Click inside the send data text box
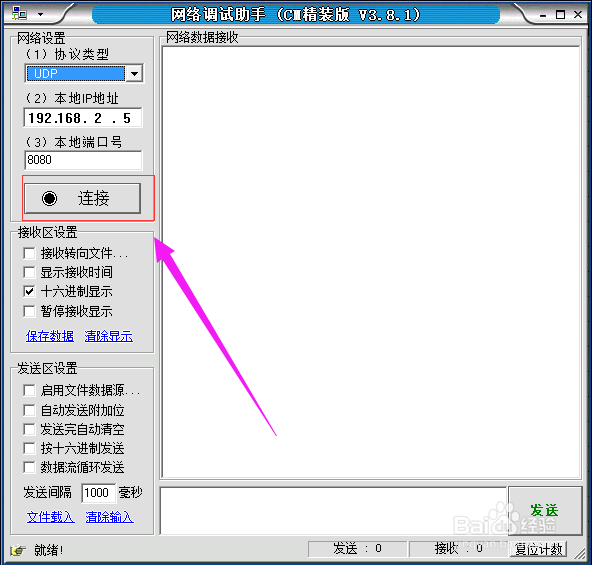592x565 pixels. pyautogui.click(x=333, y=511)
